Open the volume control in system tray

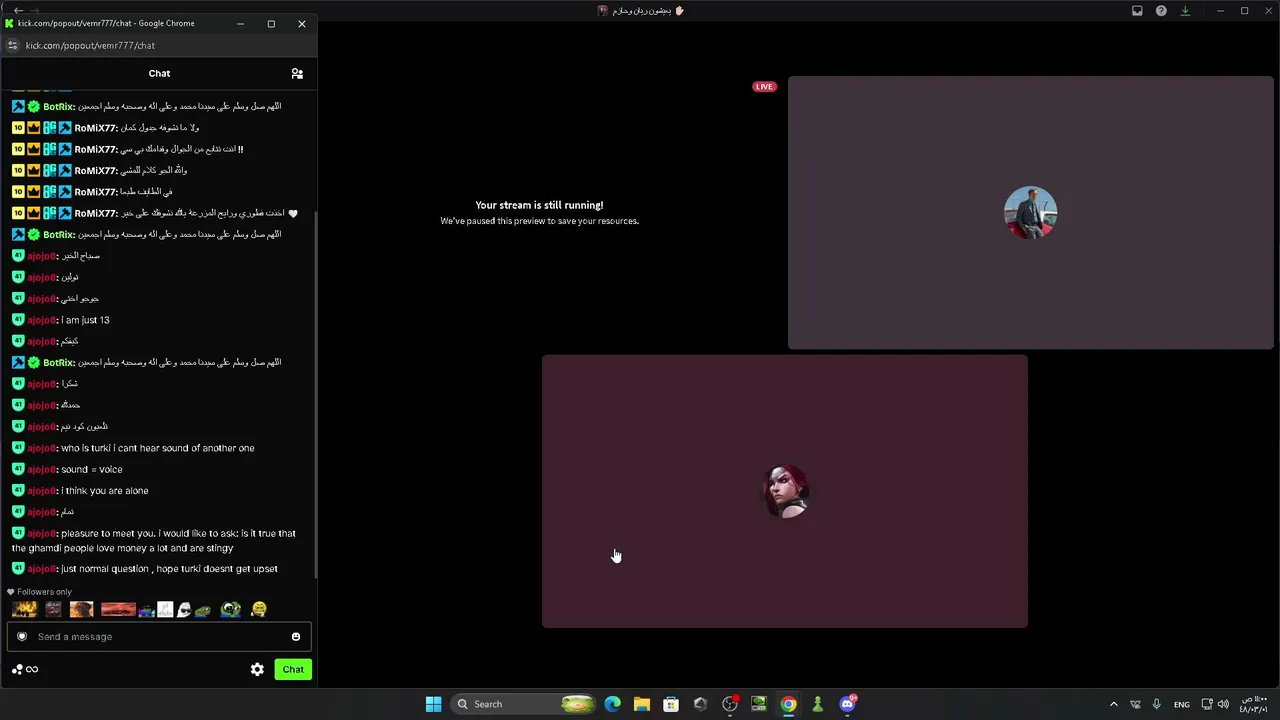click(x=1223, y=704)
